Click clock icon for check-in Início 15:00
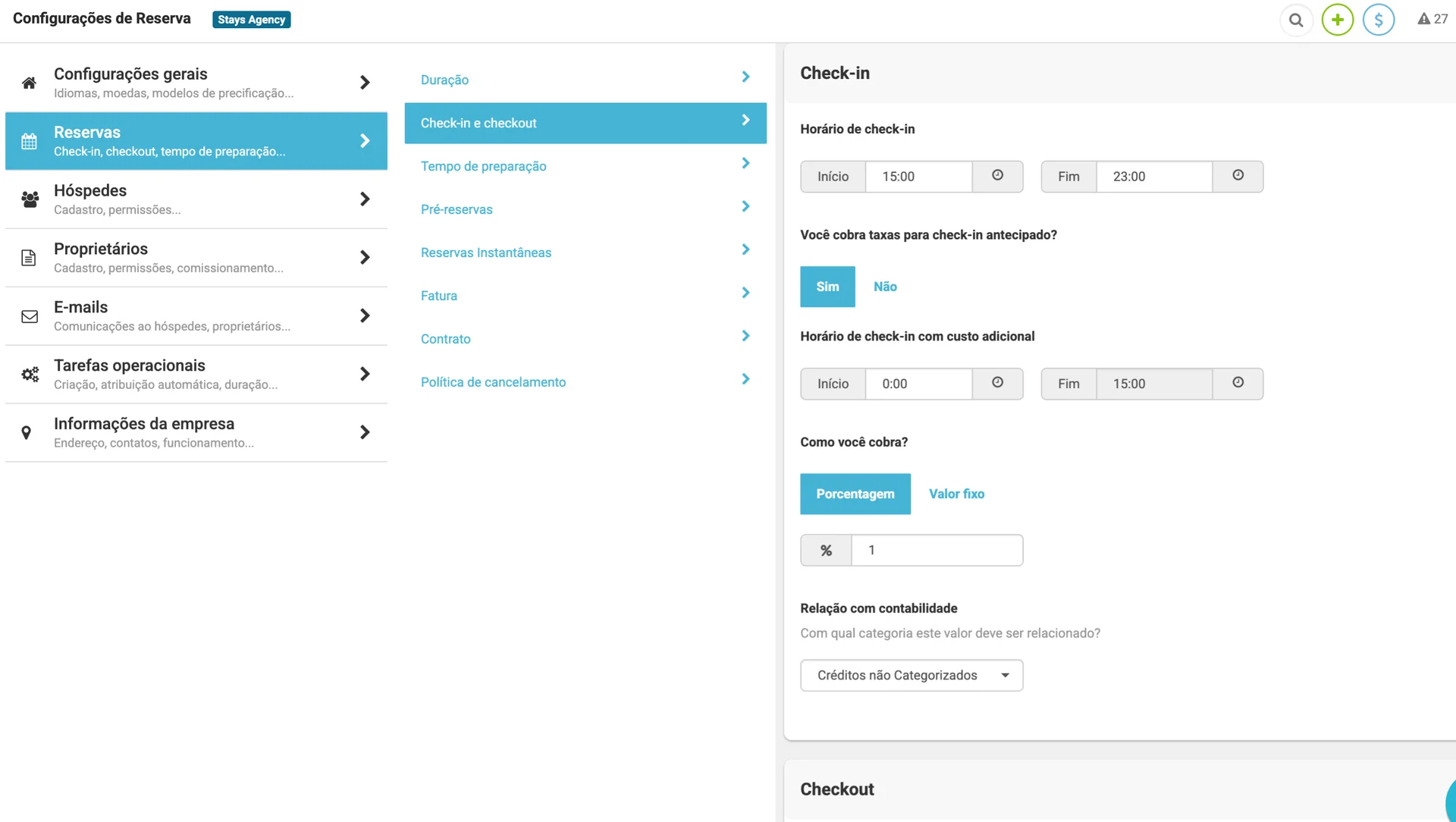The image size is (1456, 822). [997, 176]
